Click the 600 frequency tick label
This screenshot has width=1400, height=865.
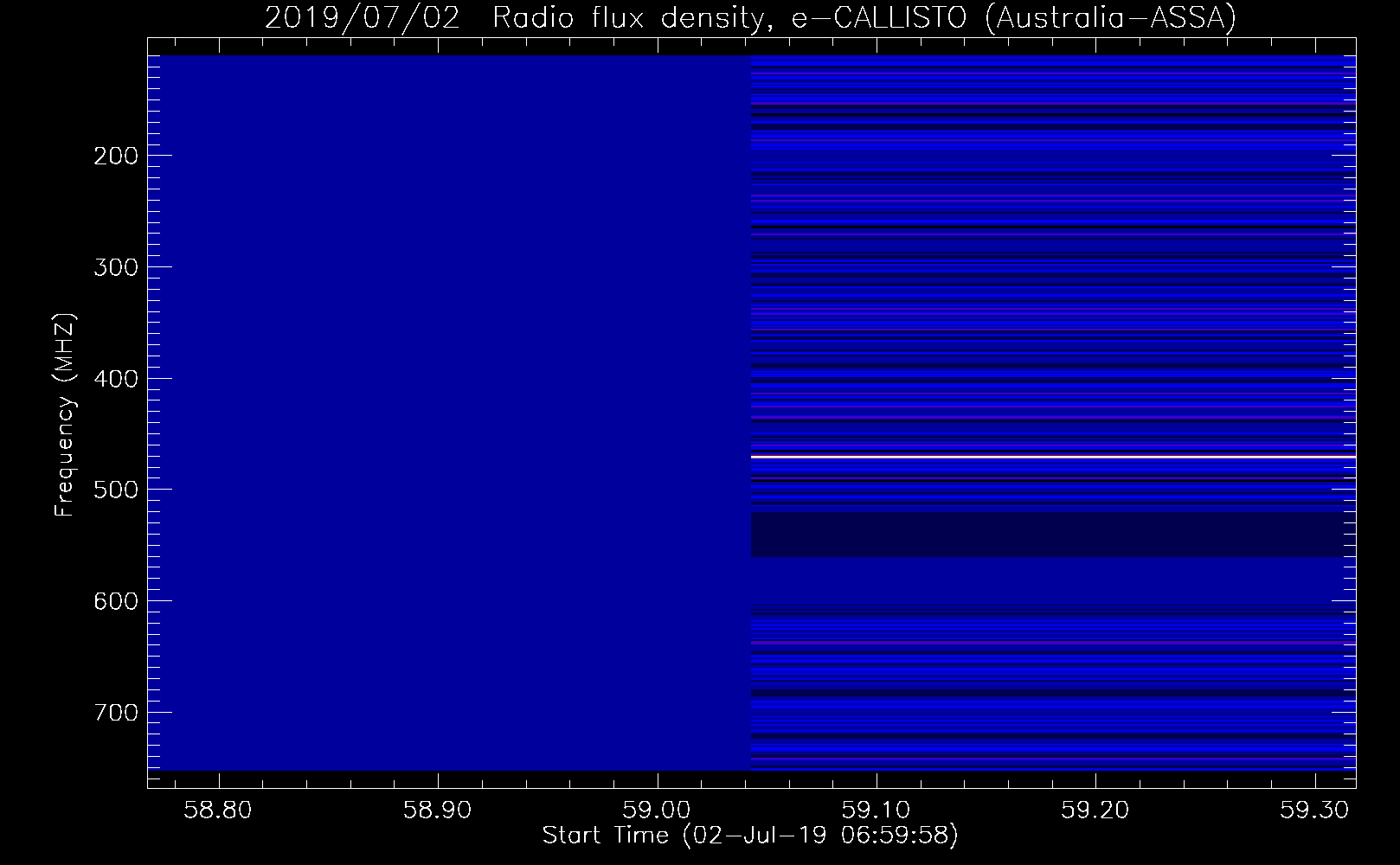click(115, 600)
